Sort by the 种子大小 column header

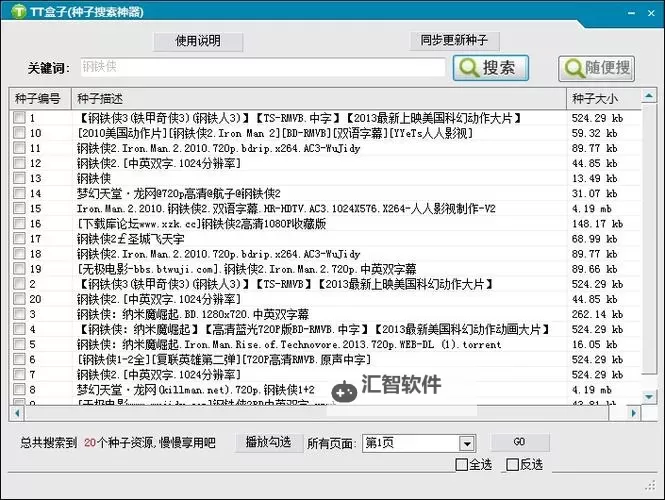coord(603,99)
